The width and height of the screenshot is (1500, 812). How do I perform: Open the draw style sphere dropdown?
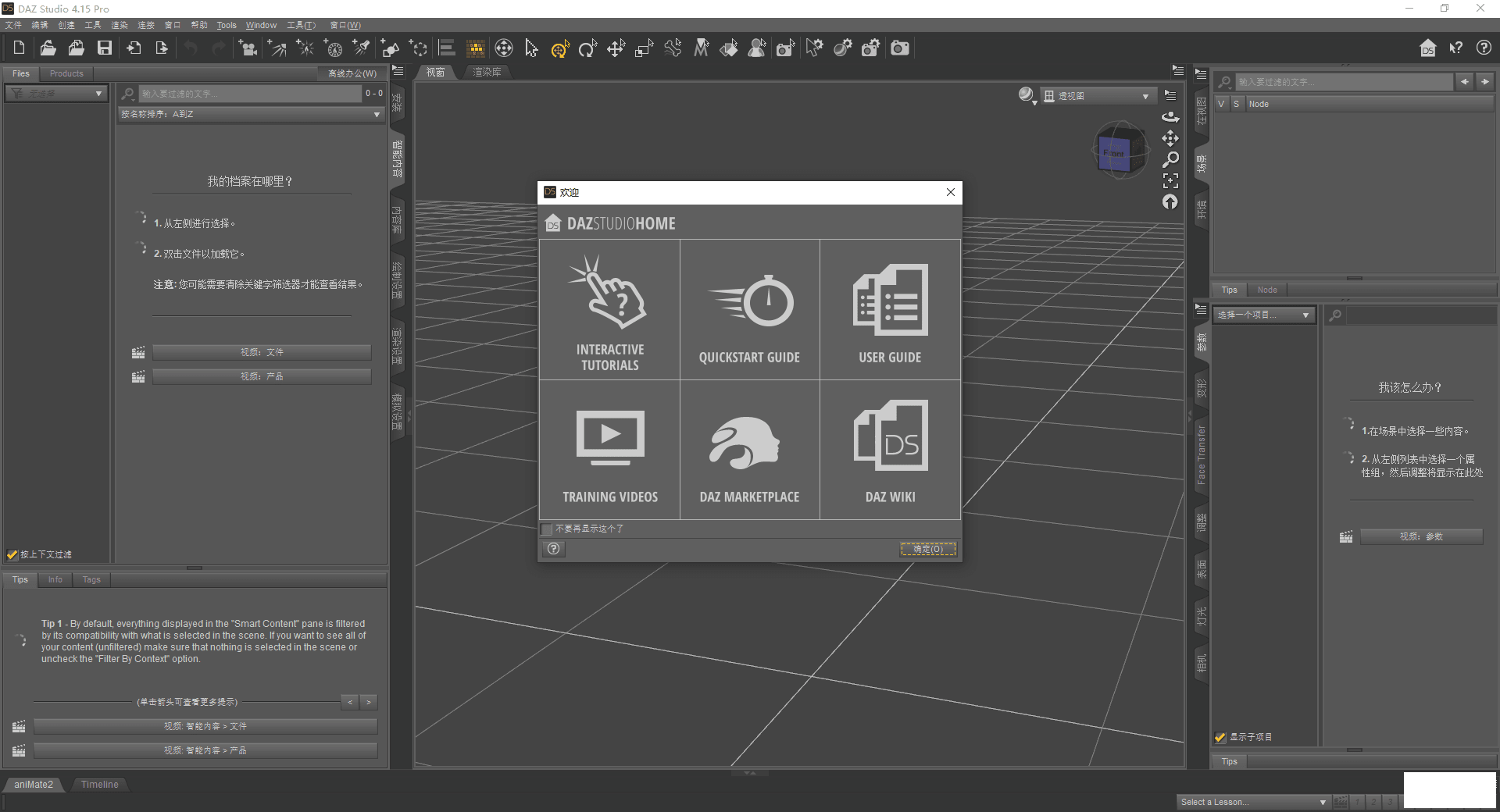(1027, 96)
